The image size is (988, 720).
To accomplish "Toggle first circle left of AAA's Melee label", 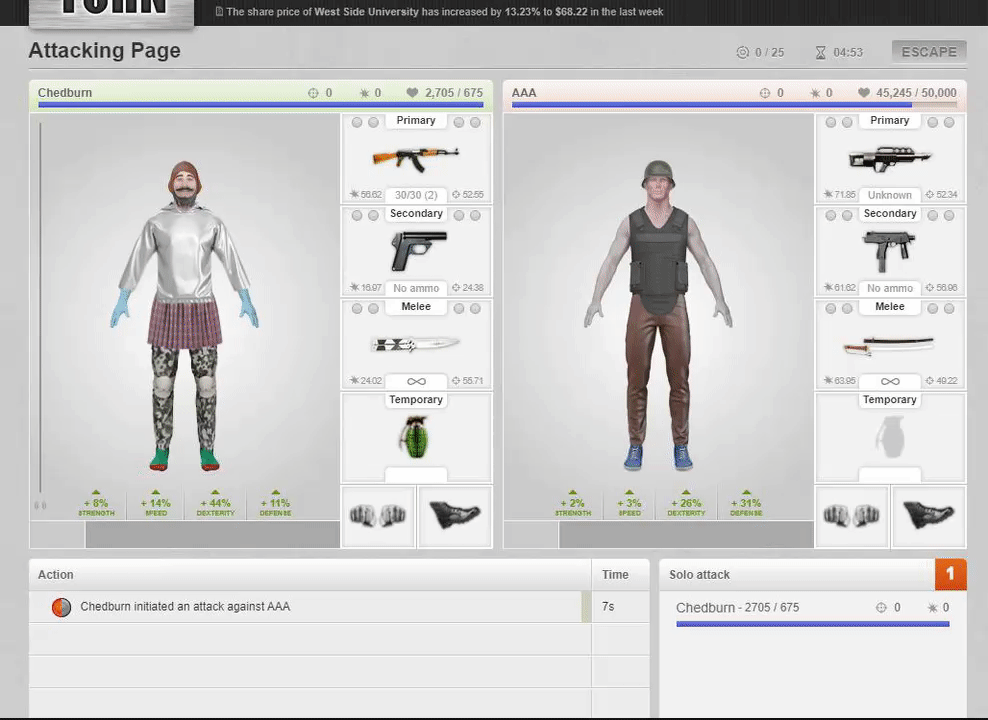I will pyautogui.click(x=831, y=308).
